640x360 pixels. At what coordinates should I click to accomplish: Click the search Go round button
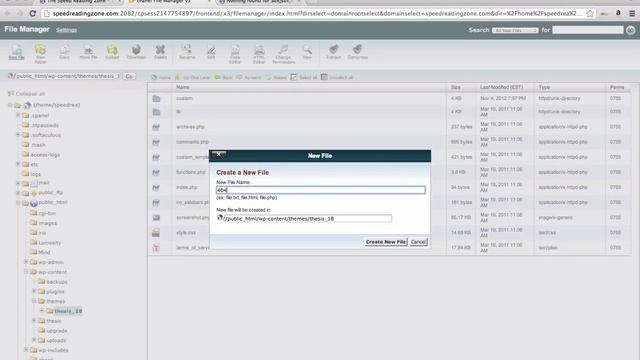(630, 30)
